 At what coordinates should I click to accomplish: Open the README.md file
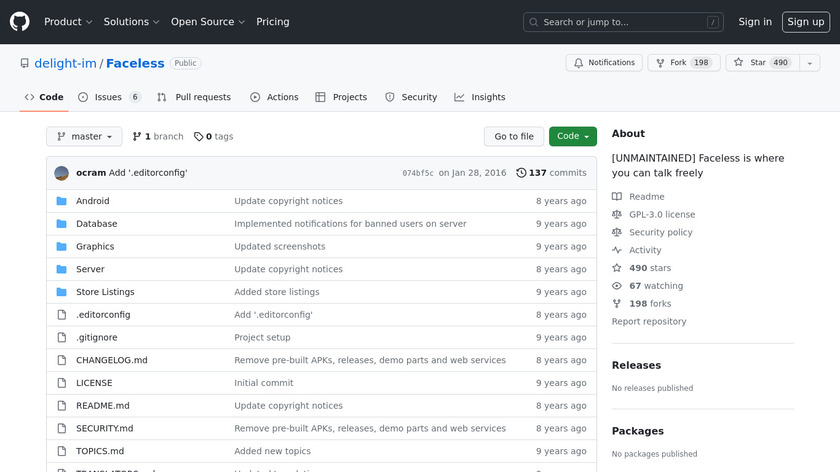point(102,406)
